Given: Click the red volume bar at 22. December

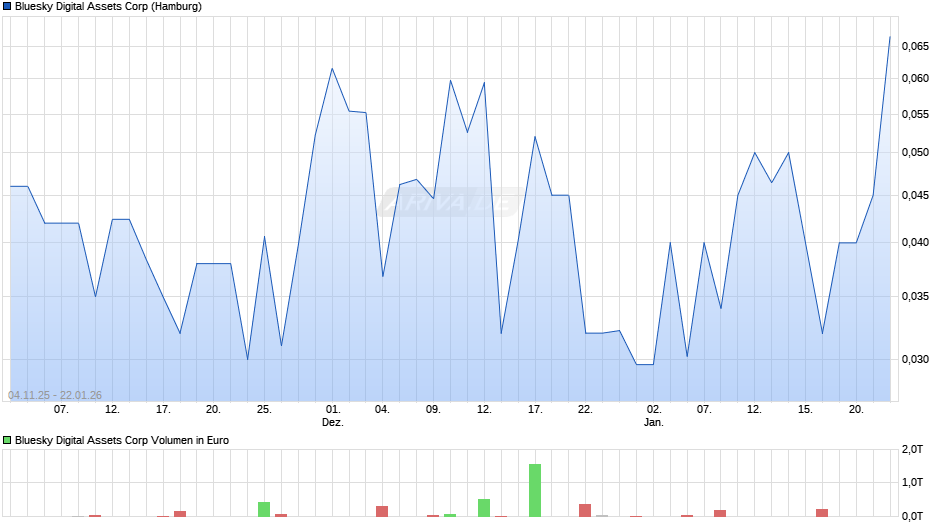Looking at the screenshot, I should tap(585, 510).
